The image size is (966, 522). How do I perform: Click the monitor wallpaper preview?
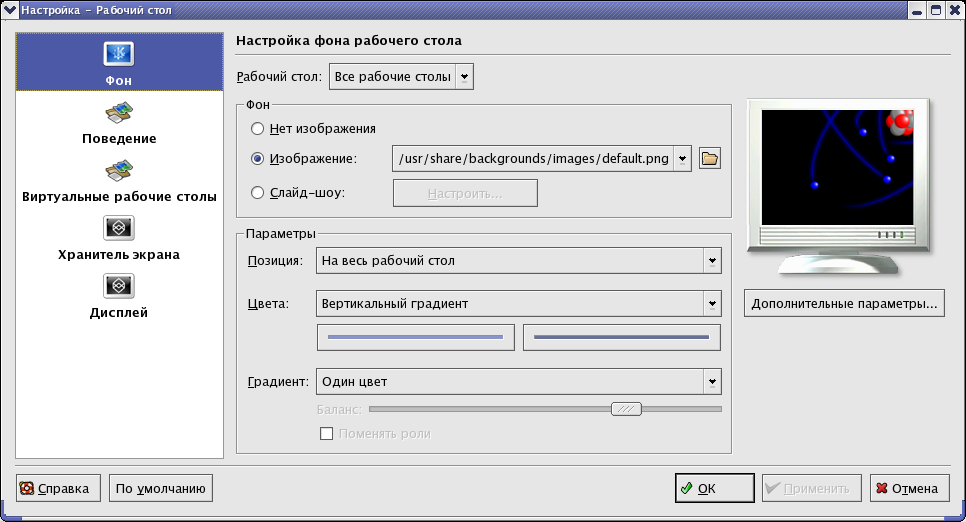tap(836, 166)
